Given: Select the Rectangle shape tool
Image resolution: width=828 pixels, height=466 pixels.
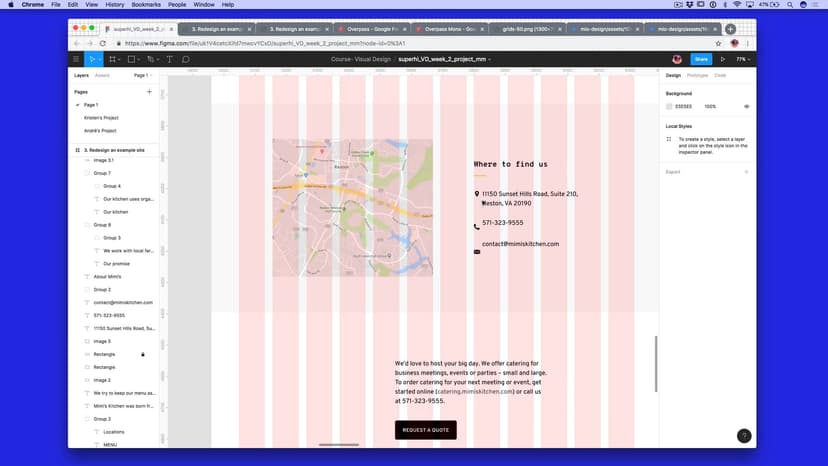Looking at the screenshot, I should pyautogui.click(x=131, y=60).
